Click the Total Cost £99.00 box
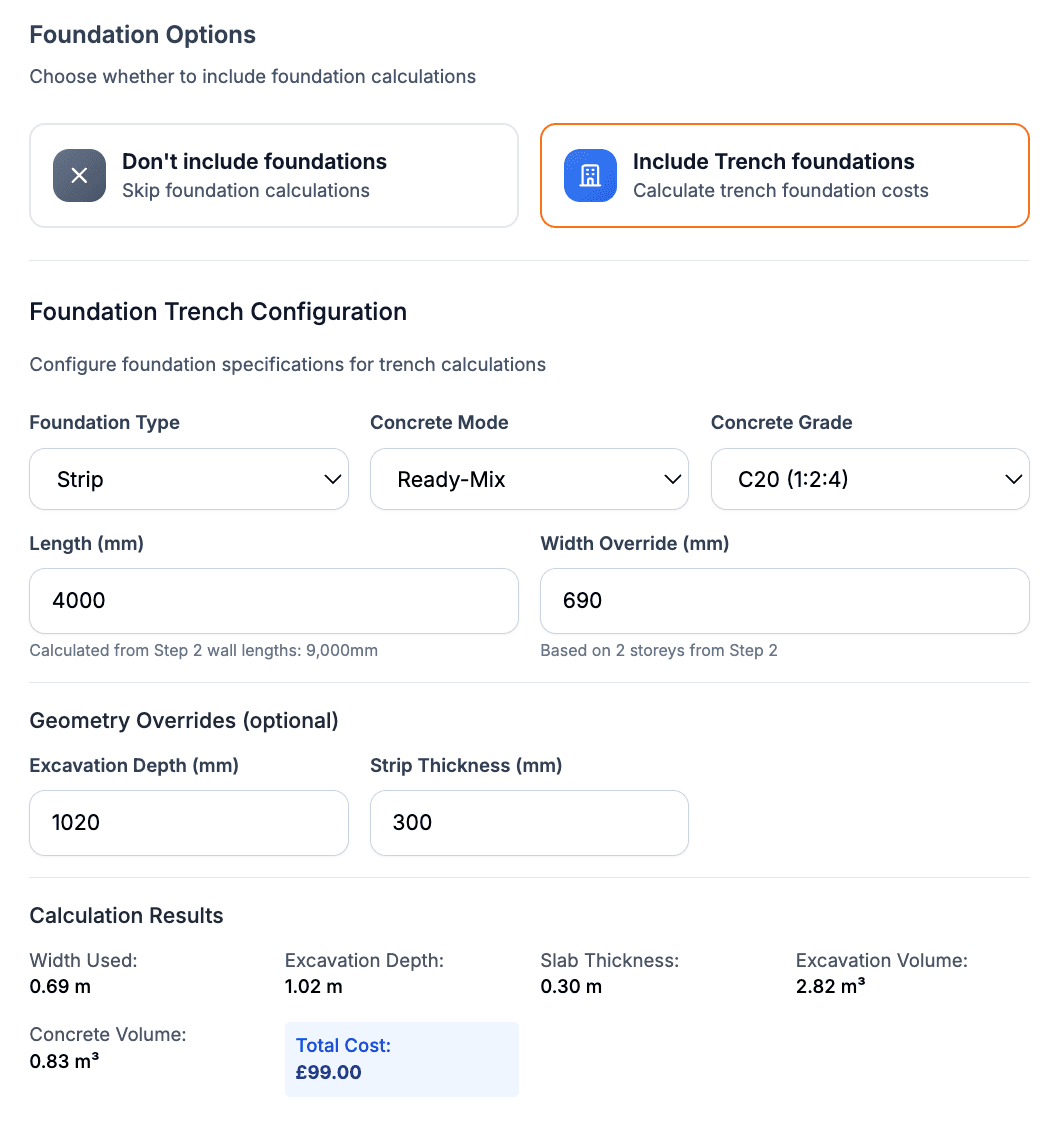The image size is (1056, 1132). click(x=401, y=1059)
